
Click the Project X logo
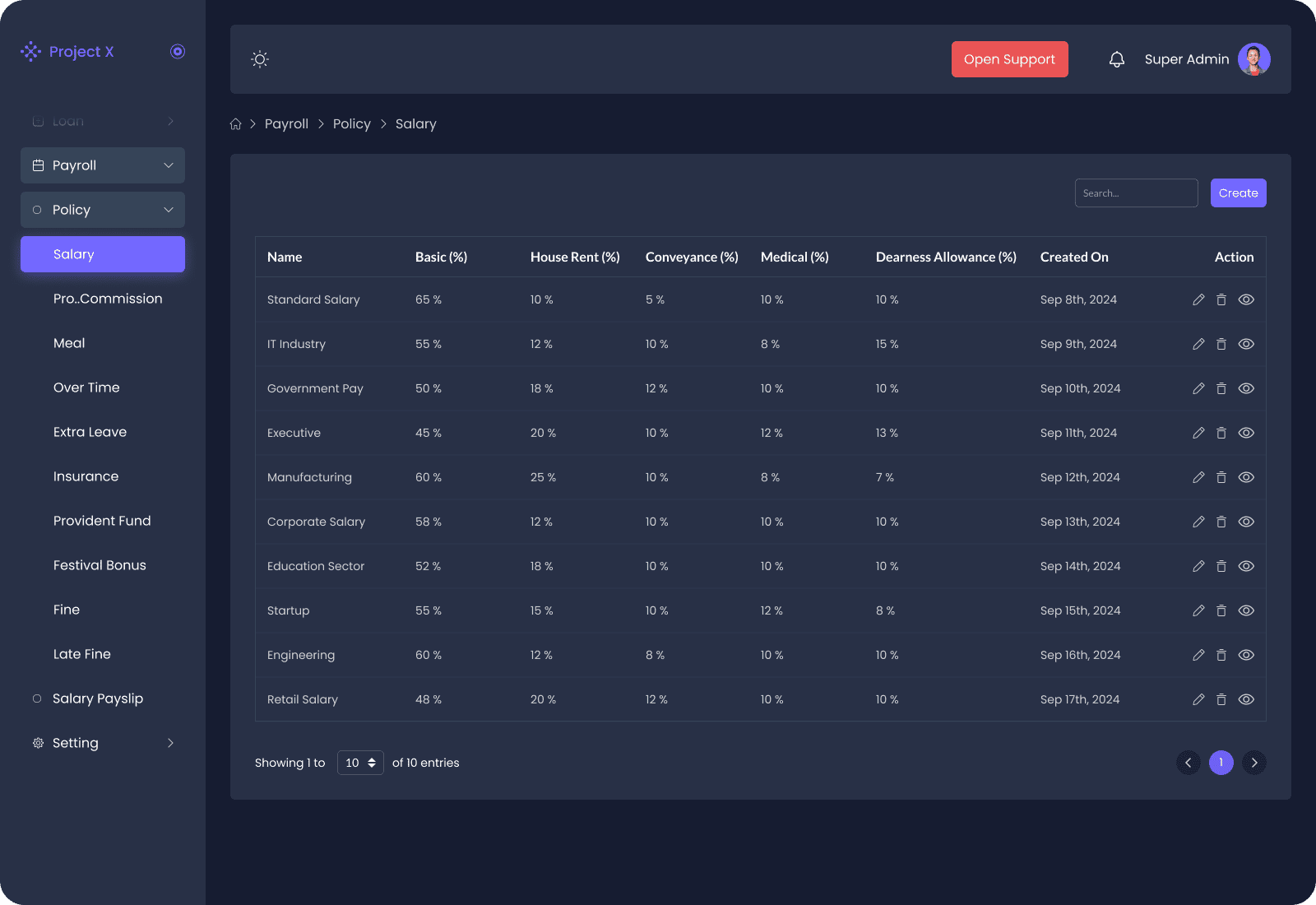pos(68,52)
